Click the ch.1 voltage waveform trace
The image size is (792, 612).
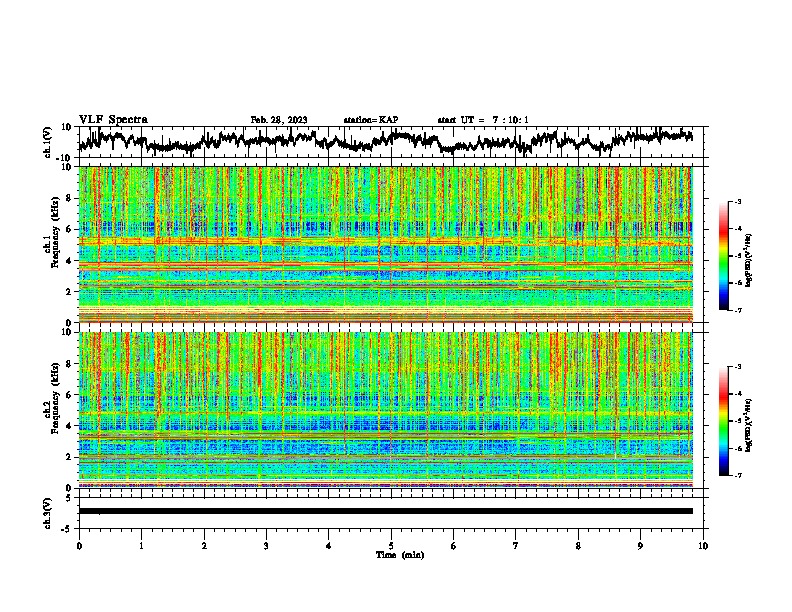click(385, 141)
